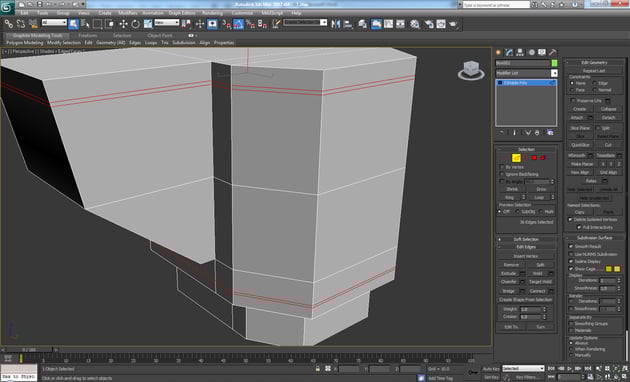Open the application menu logo button
The width and height of the screenshot is (630, 382).
click(7, 7)
